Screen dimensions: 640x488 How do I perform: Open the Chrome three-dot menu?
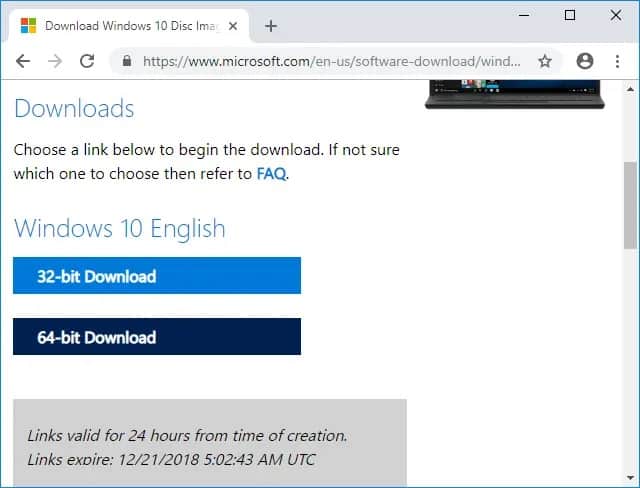[617, 61]
